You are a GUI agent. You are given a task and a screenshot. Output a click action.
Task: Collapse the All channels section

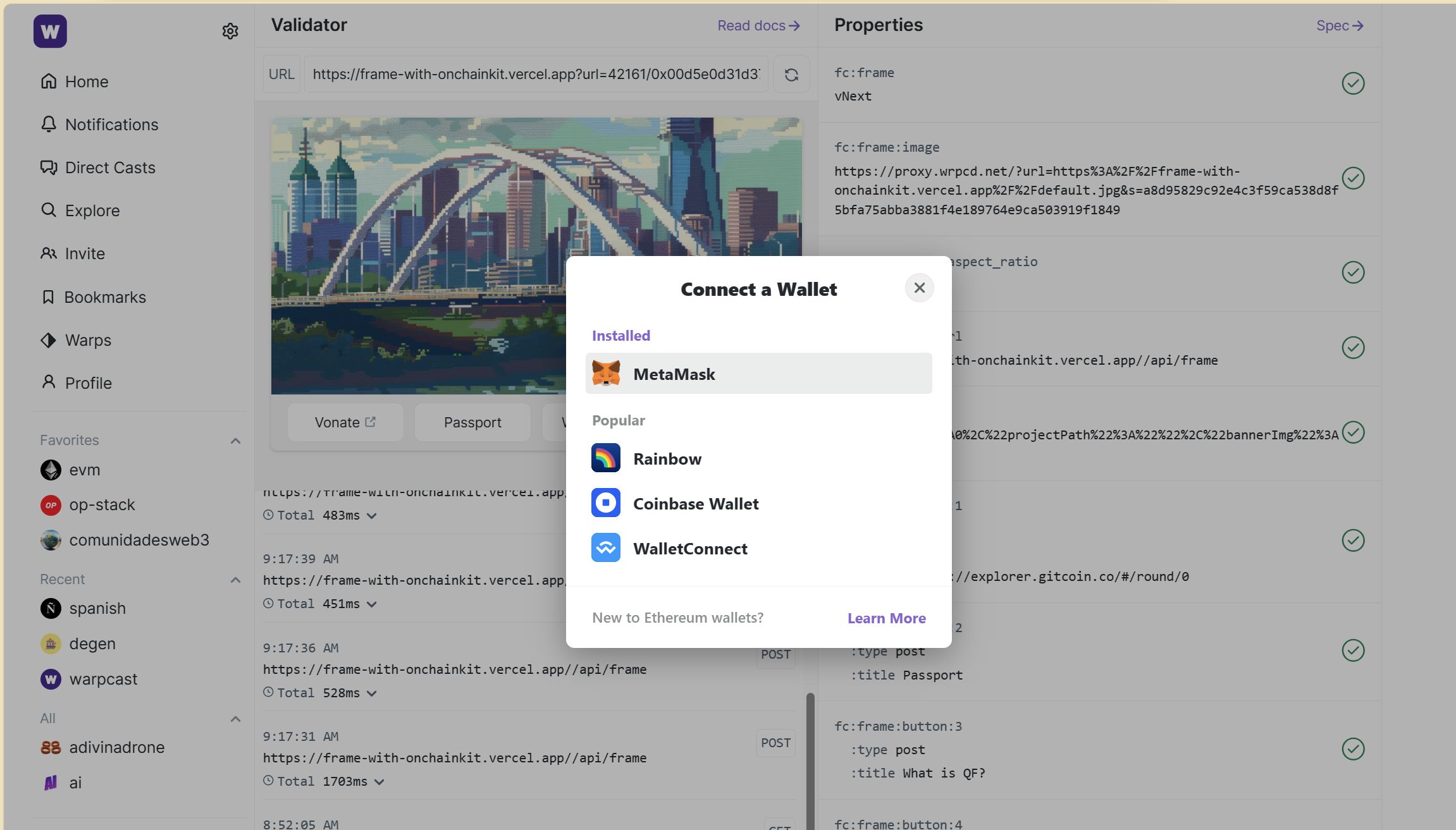click(x=235, y=719)
